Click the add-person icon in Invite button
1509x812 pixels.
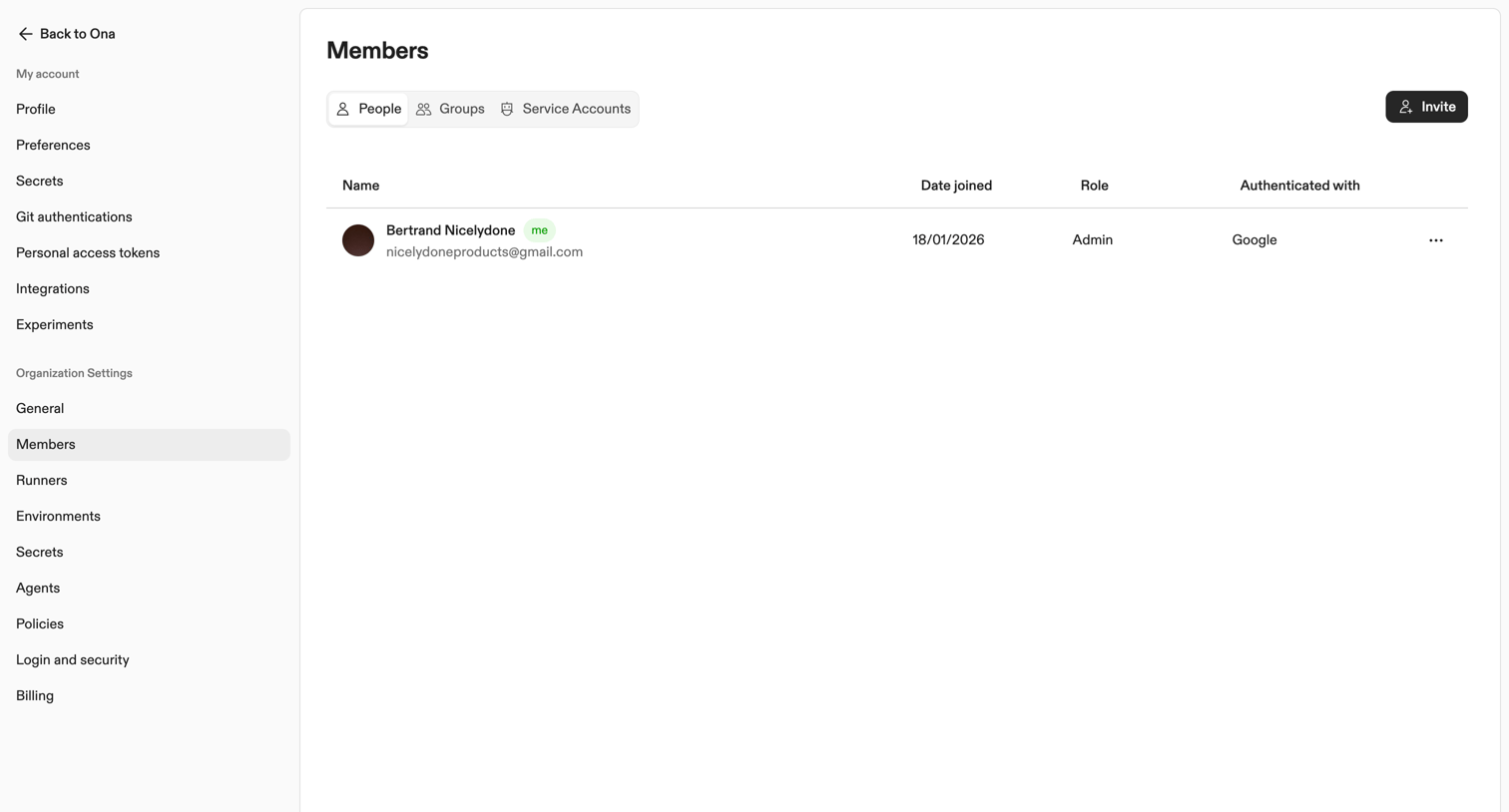[x=1406, y=107]
